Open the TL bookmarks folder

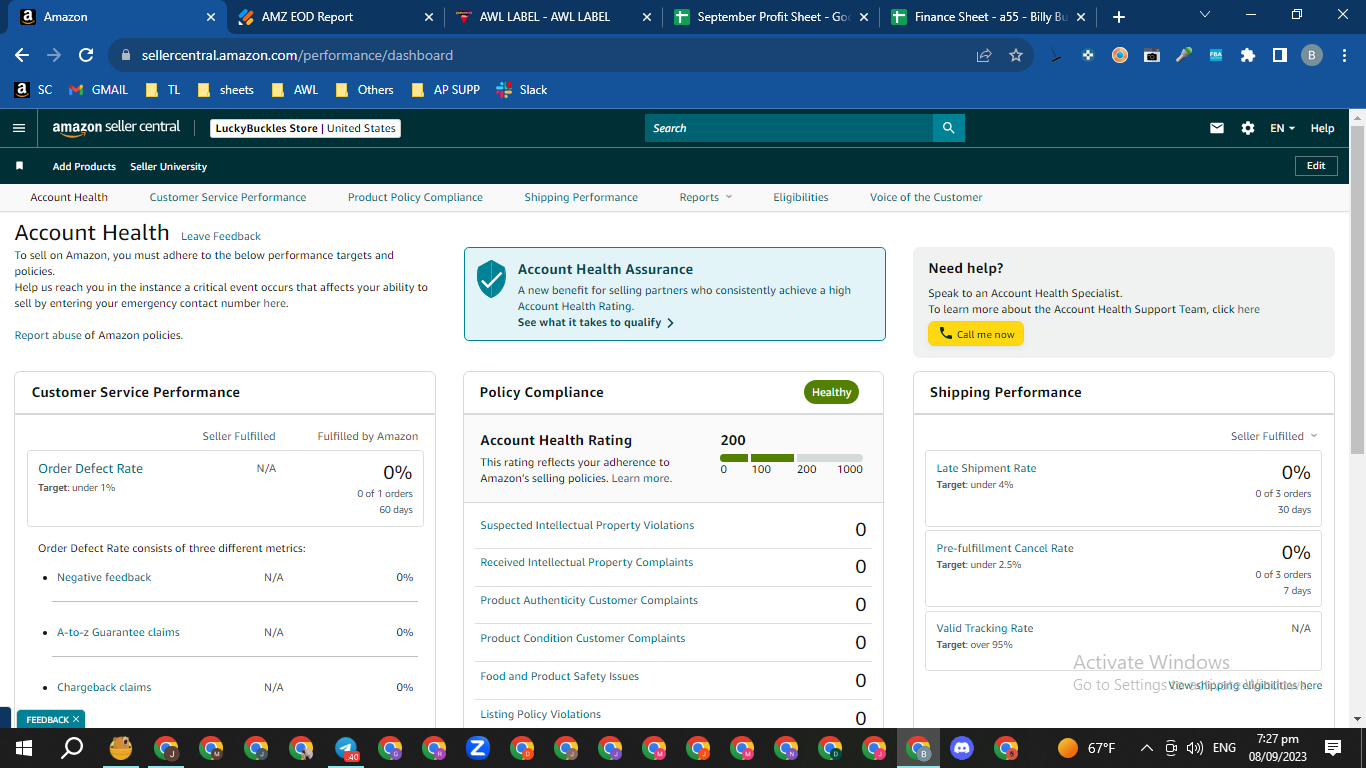(x=163, y=90)
